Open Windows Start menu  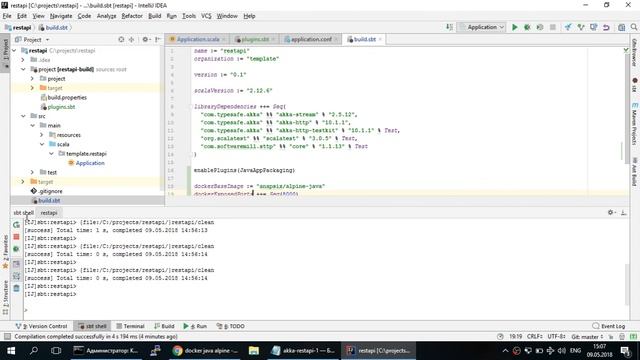[11, 351]
